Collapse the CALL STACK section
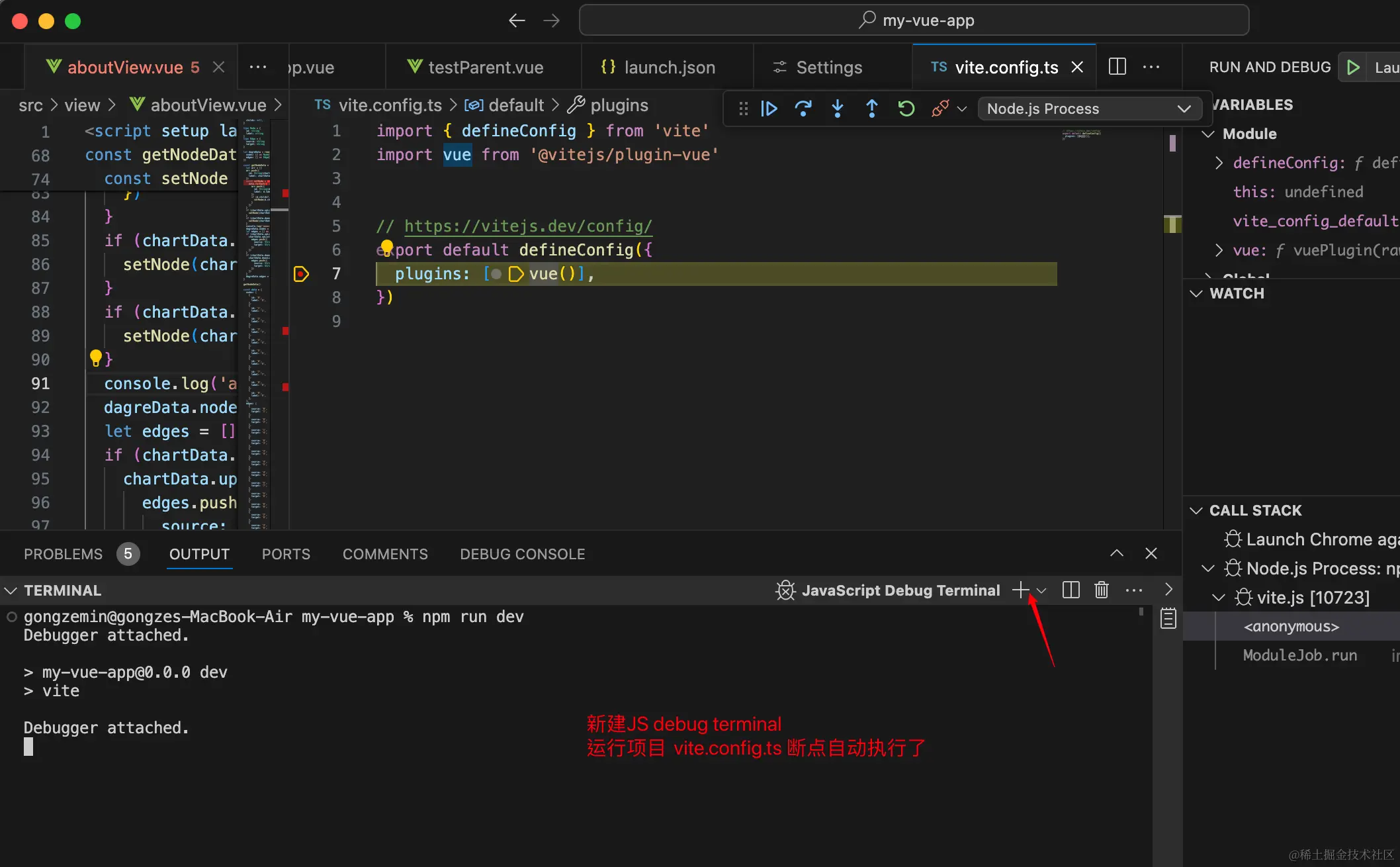The height and width of the screenshot is (867, 1400). [1196, 510]
